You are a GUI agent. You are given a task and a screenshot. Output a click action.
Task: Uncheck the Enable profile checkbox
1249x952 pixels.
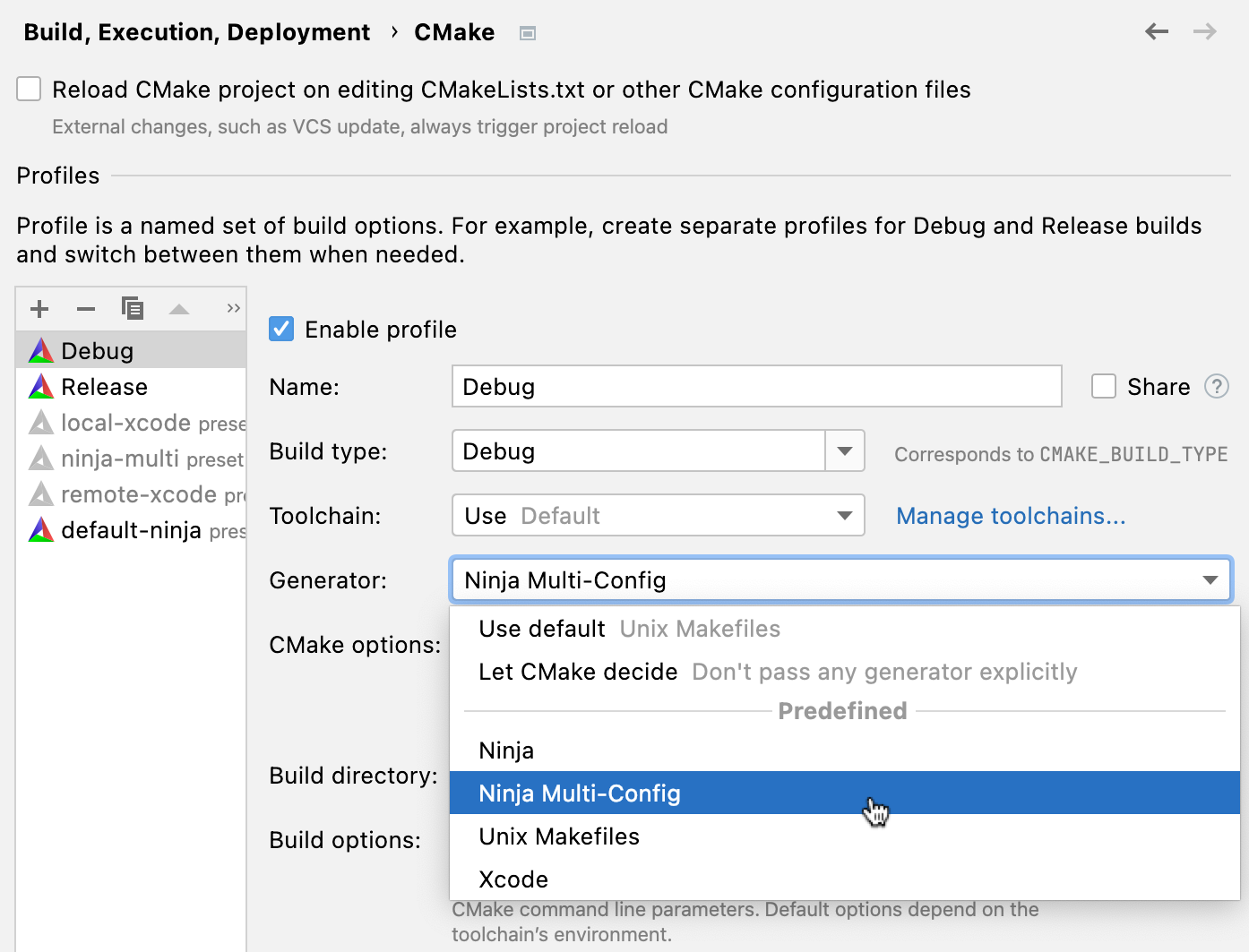coord(281,329)
